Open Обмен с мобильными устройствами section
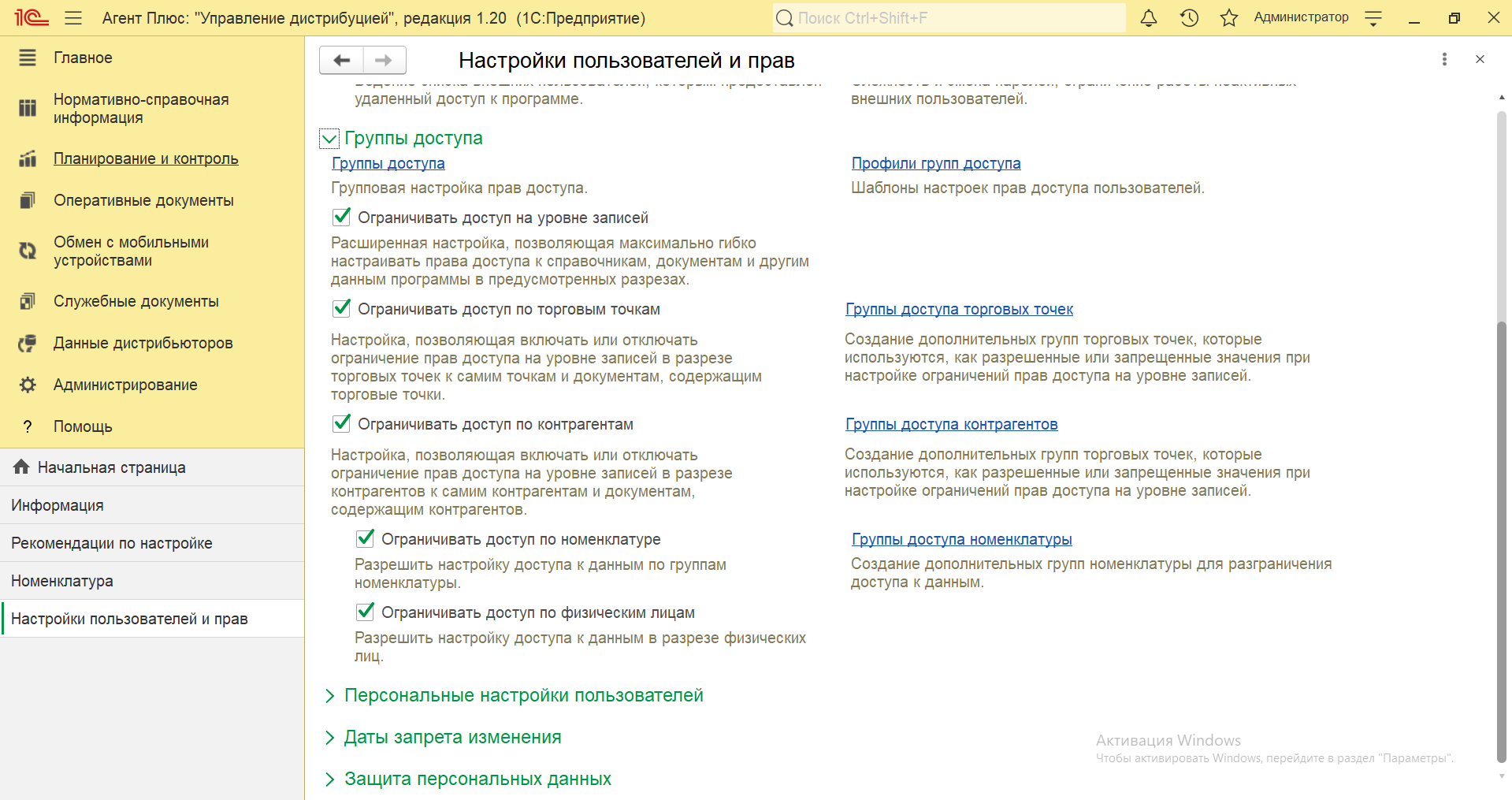Image resolution: width=1512 pixels, height=800 pixels. pos(132,251)
